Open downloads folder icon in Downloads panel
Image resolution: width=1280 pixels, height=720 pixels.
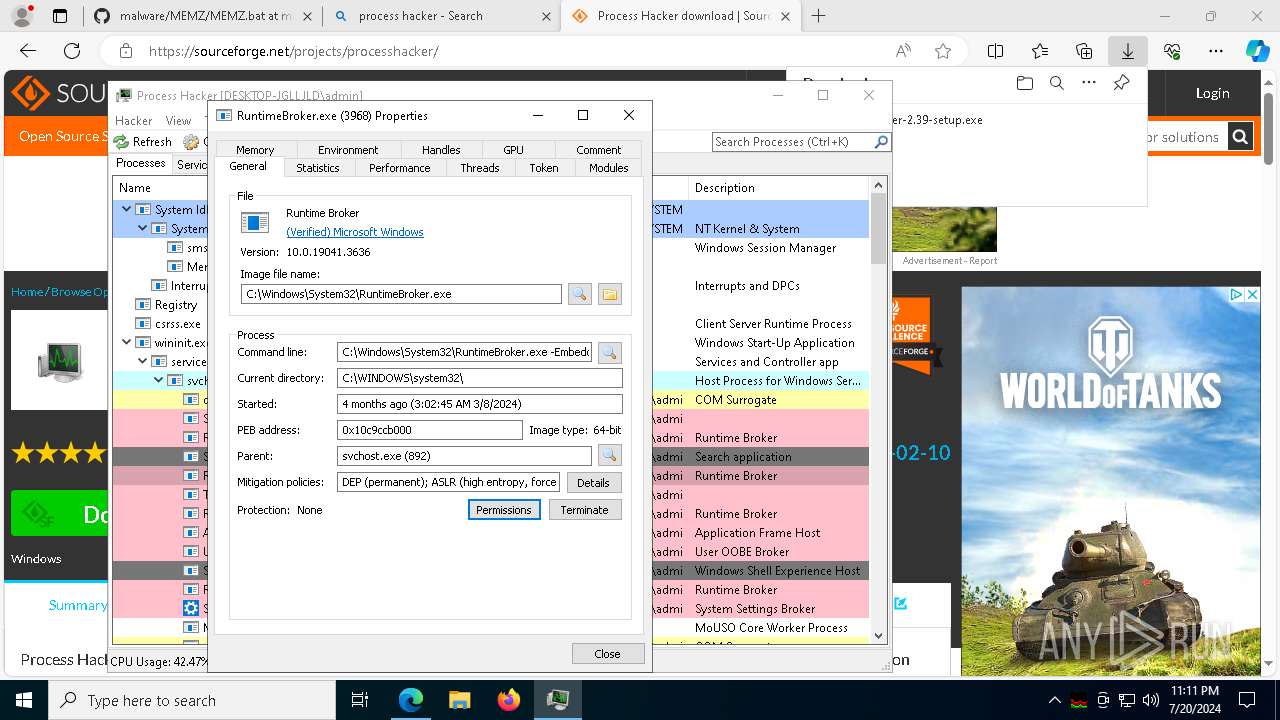click(1024, 83)
